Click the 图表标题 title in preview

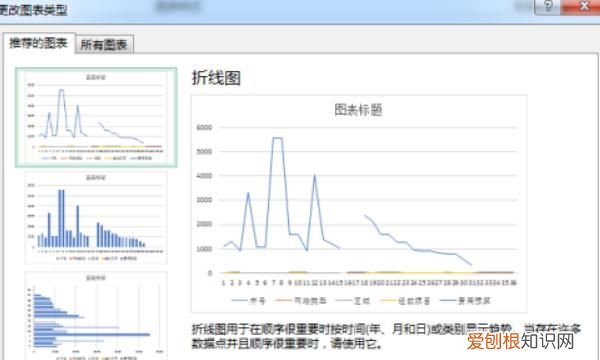coord(358,110)
